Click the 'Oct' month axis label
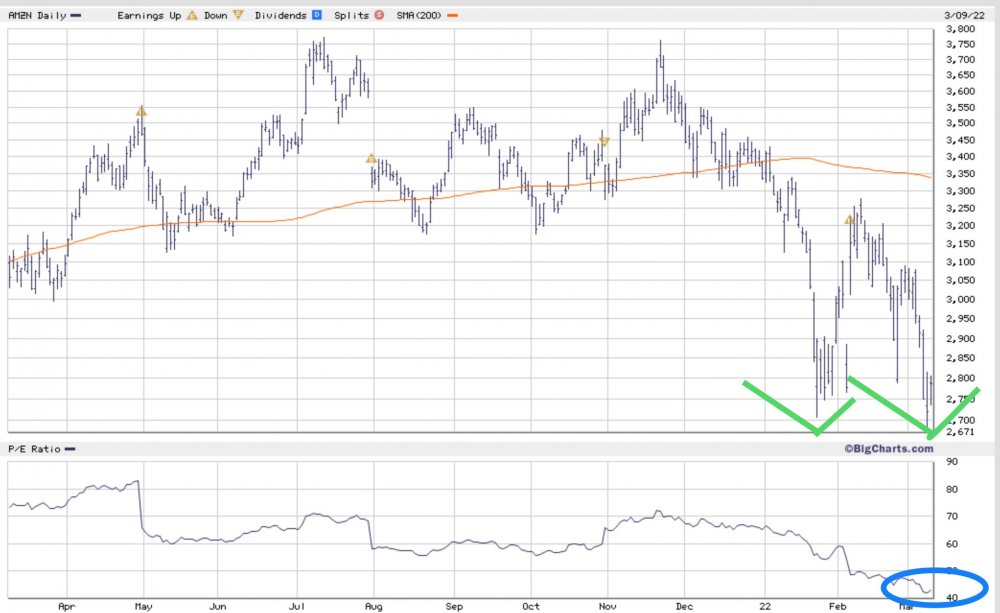The height and width of the screenshot is (613, 1000). [x=531, y=606]
